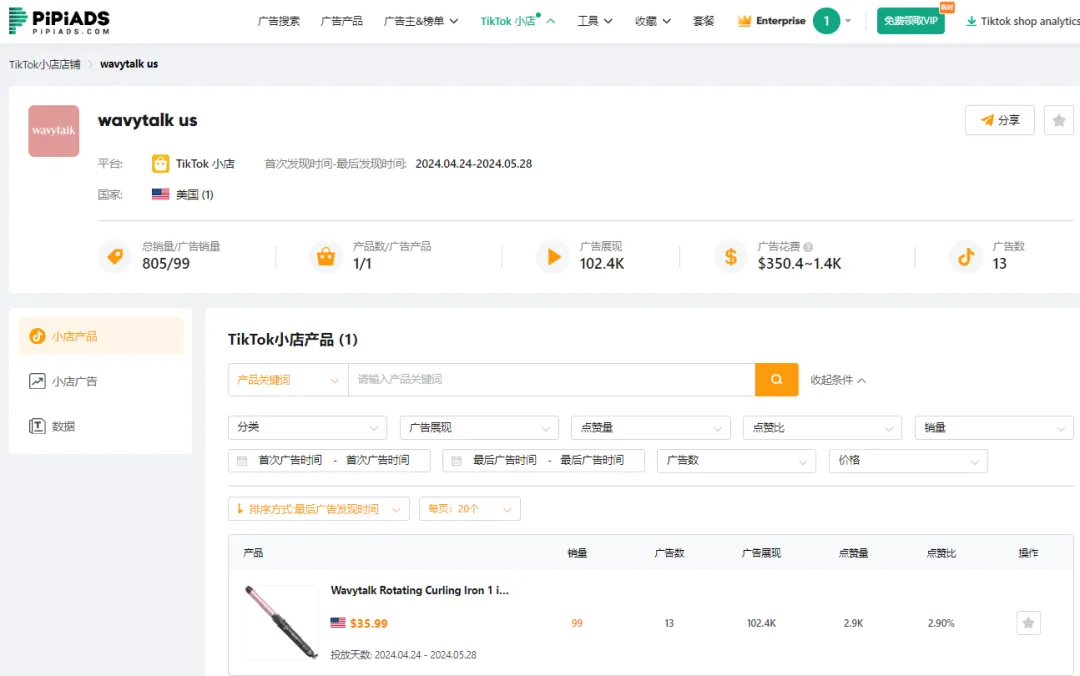Viewport: 1080px width, 676px height.
Task: Open the 点赞量 filter dropdown
Action: tap(650, 427)
